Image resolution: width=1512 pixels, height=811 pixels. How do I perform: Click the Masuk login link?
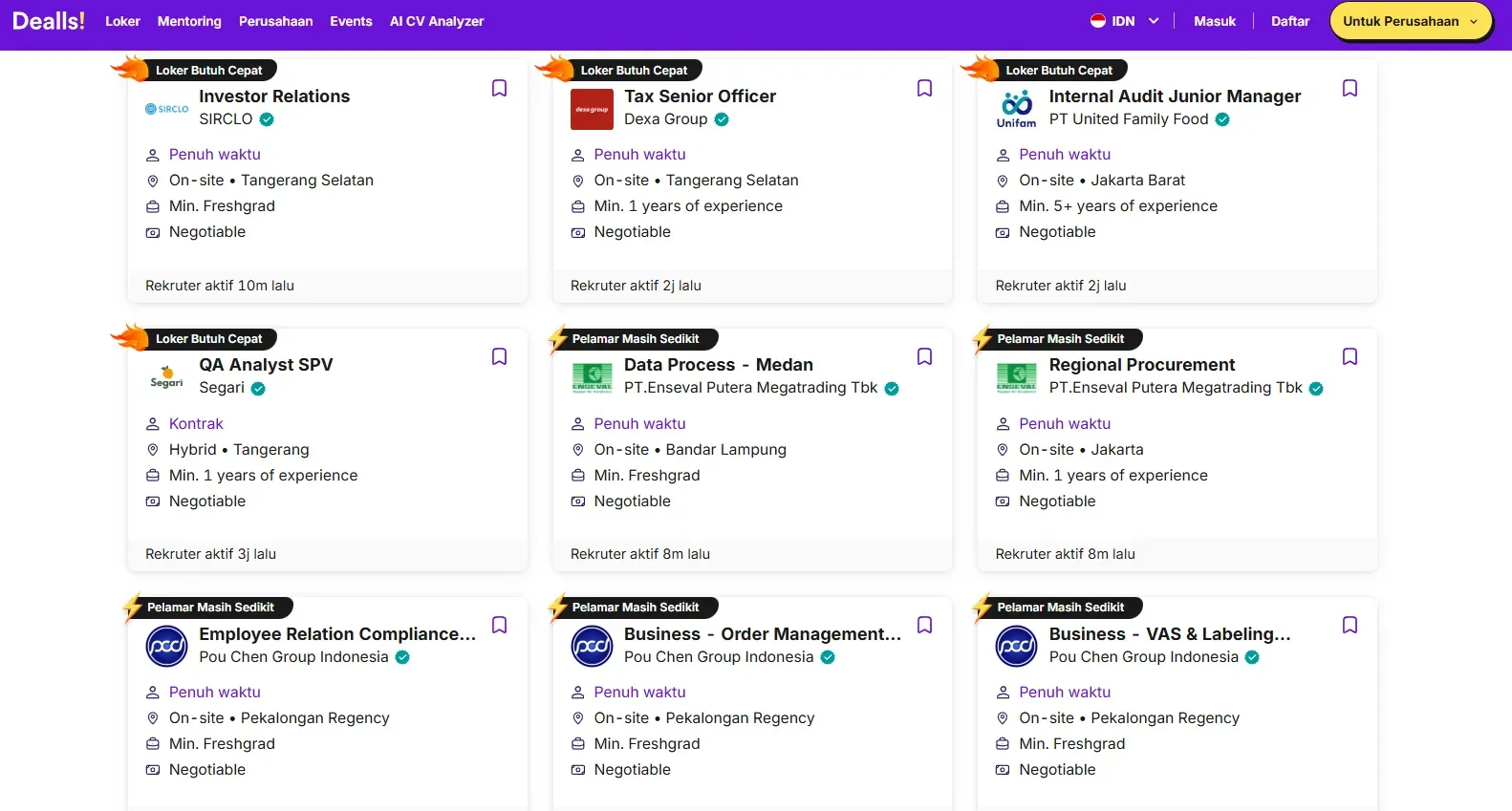pyautogui.click(x=1215, y=21)
